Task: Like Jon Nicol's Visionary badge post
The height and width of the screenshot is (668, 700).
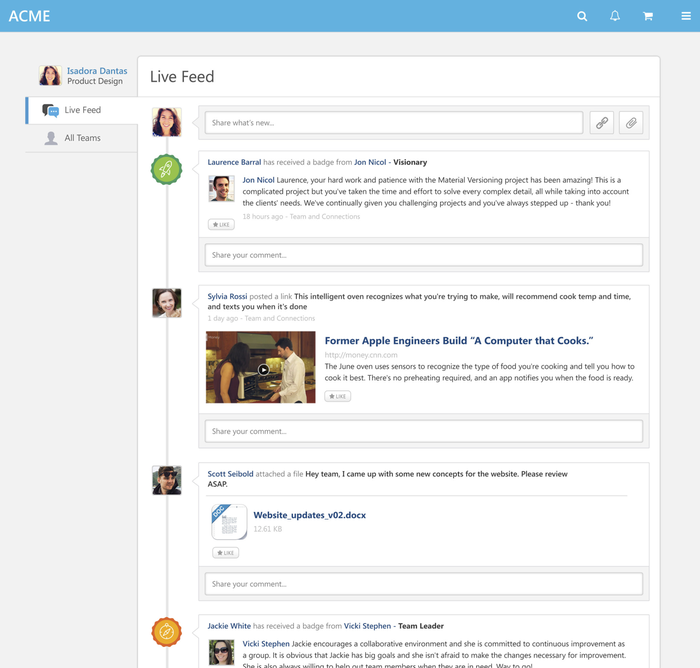Action: [x=221, y=225]
